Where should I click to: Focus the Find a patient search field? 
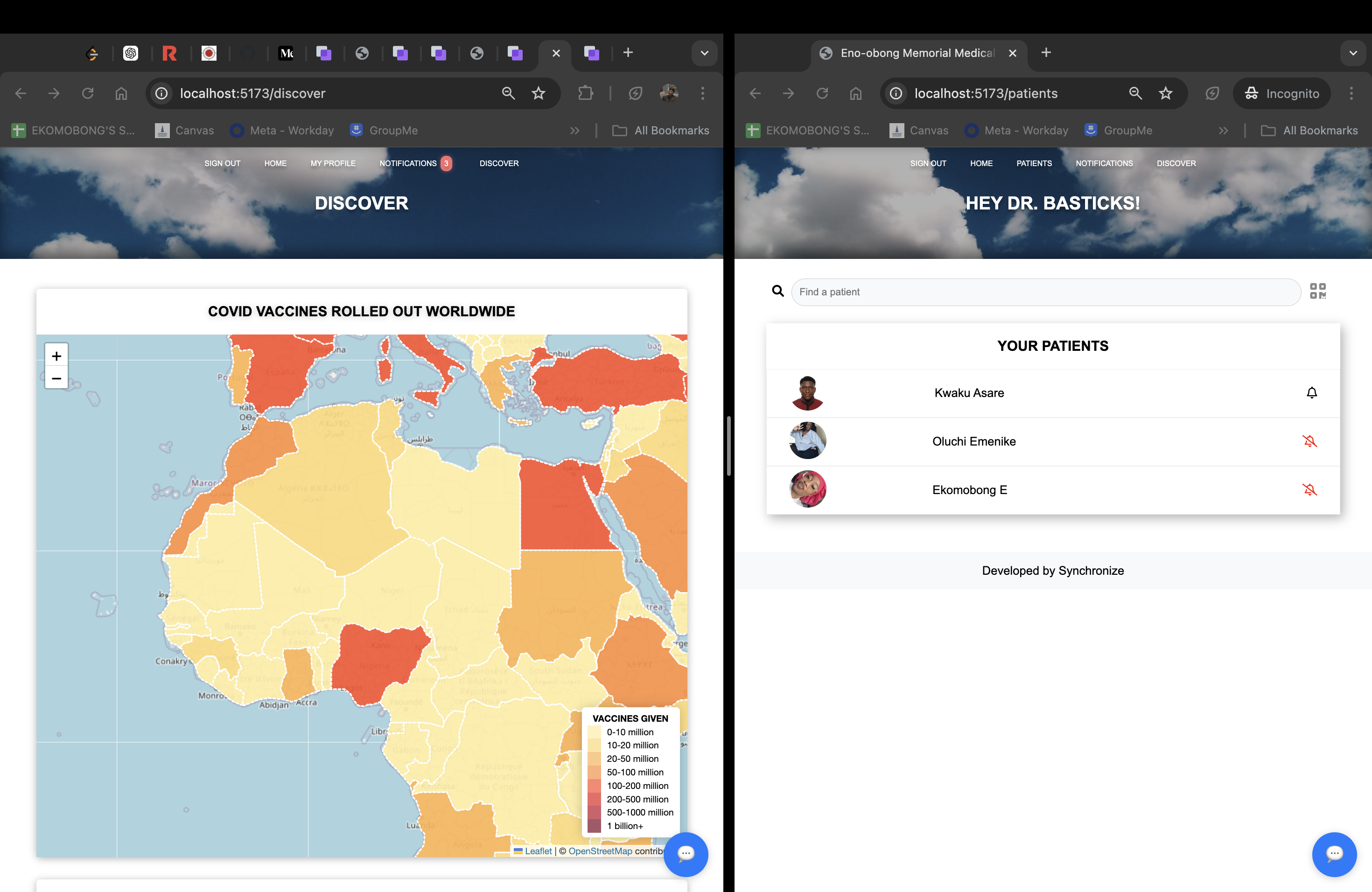click(x=1045, y=292)
